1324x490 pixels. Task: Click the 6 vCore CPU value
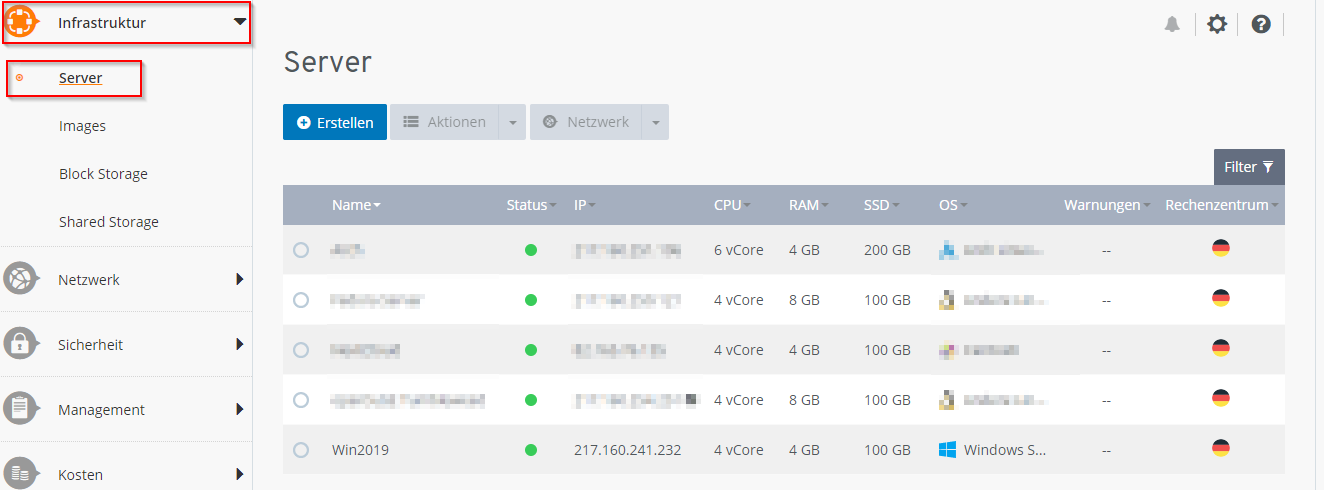pos(738,250)
